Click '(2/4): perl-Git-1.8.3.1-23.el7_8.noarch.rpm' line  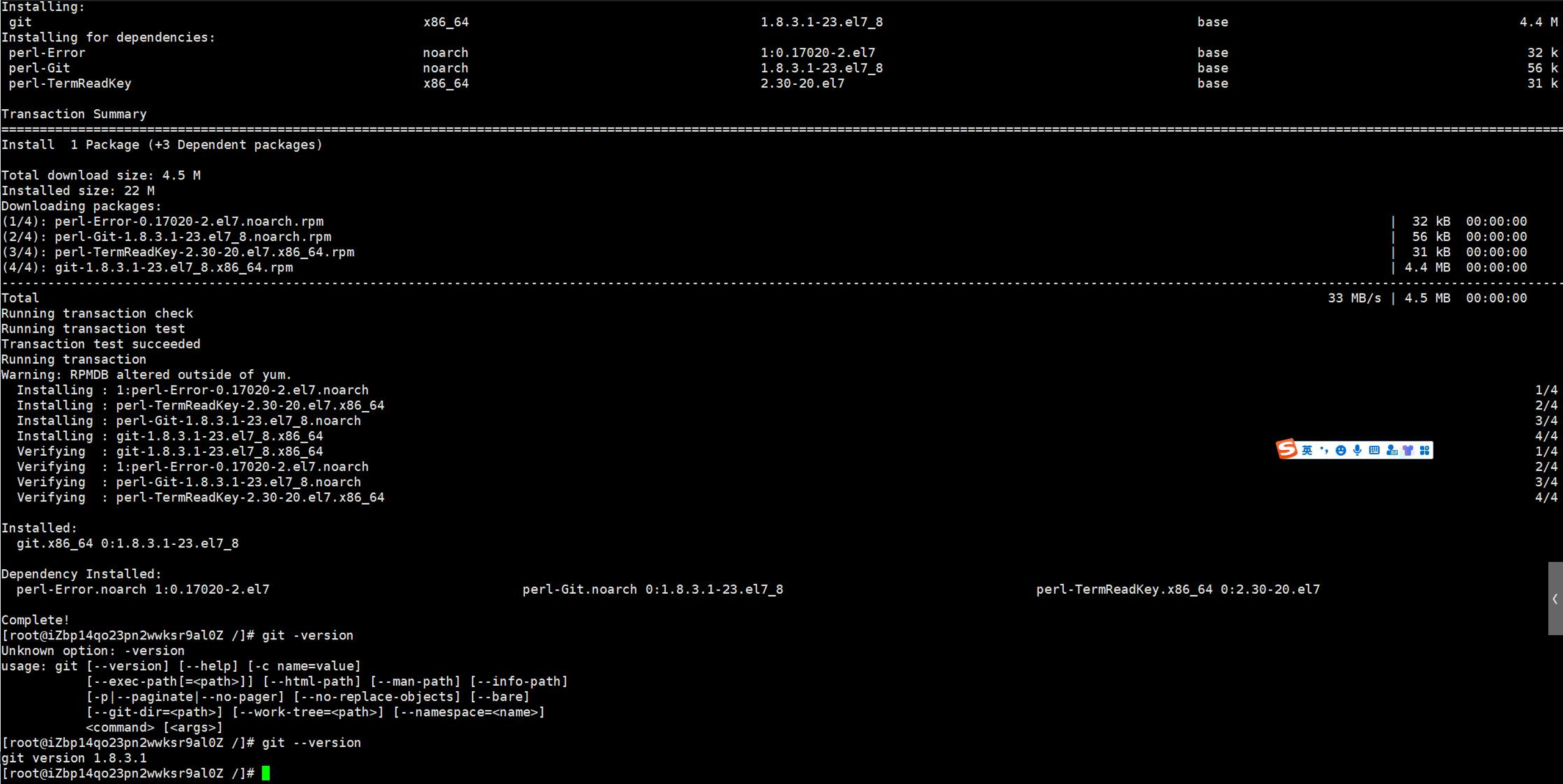tap(166, 236)
